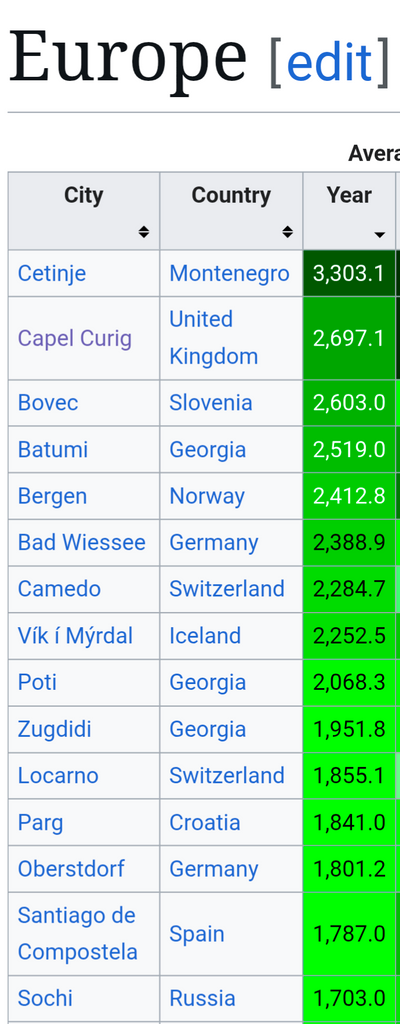This screenshot has width=400, height=1024.
Task: Go to the Bovec article
Action: click(x=48, y=402)
